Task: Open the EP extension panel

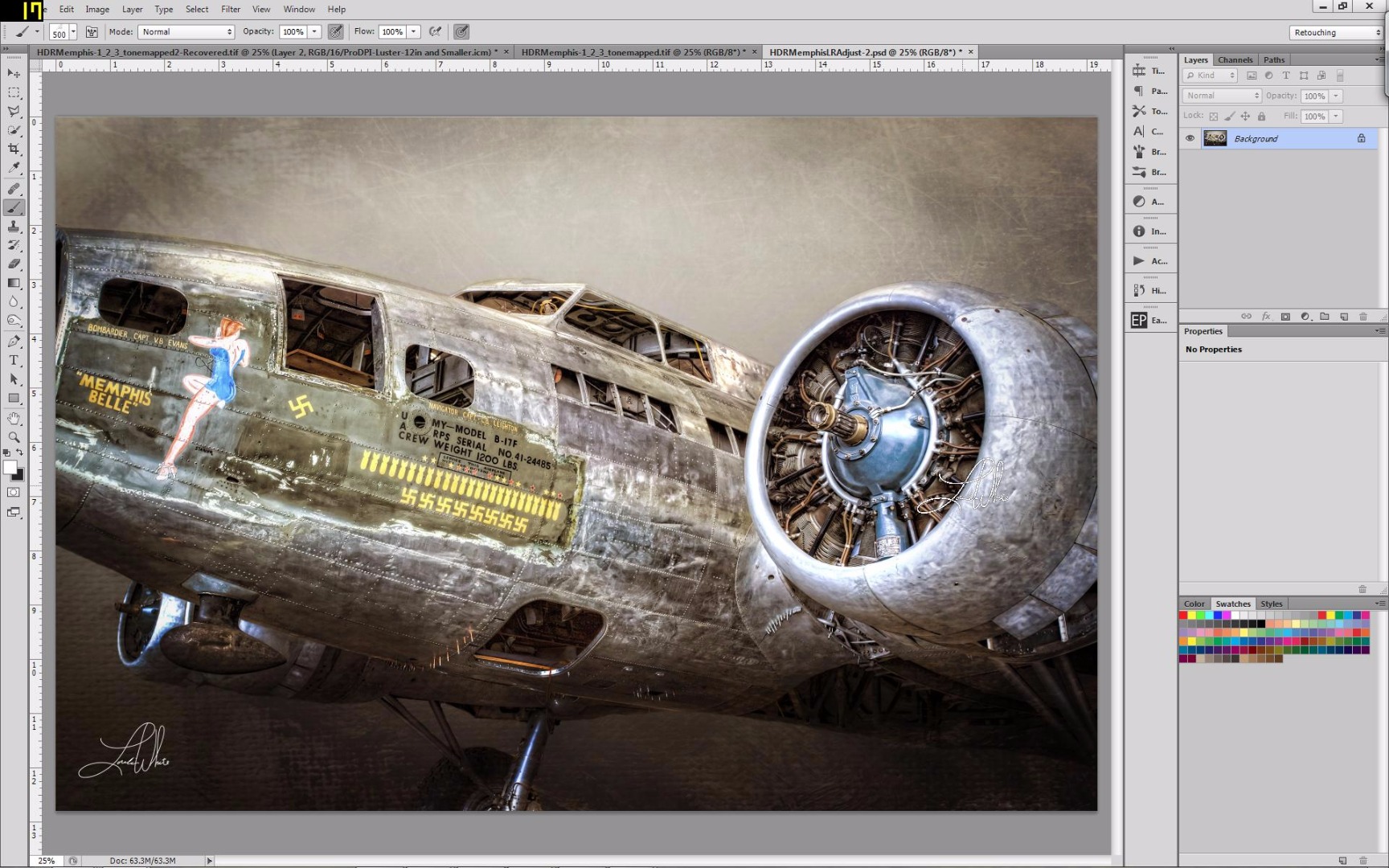Action: (x=1149, y=320)
